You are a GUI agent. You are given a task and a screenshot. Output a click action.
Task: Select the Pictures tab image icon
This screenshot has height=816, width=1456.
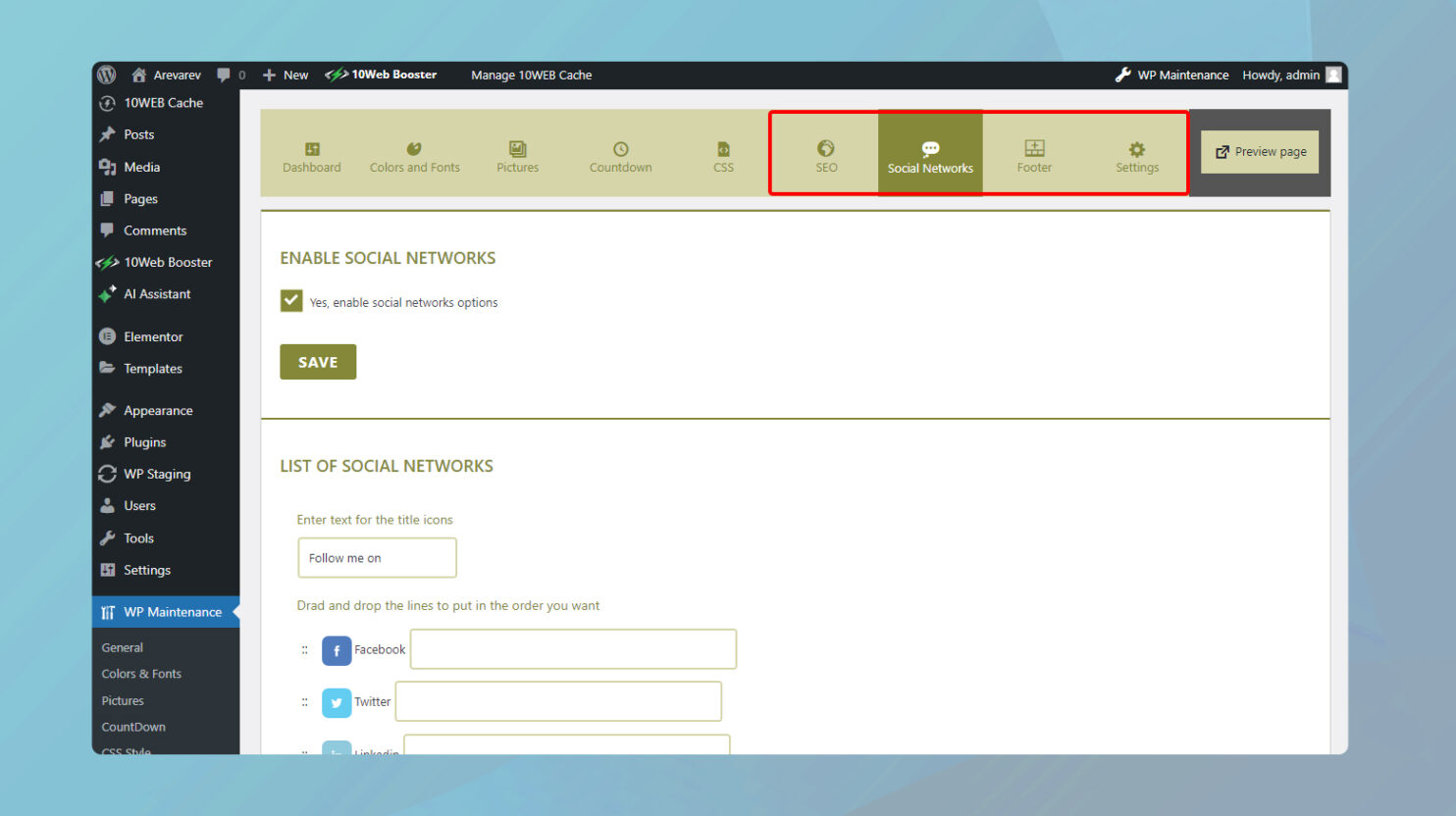click(x=517, y=150)
